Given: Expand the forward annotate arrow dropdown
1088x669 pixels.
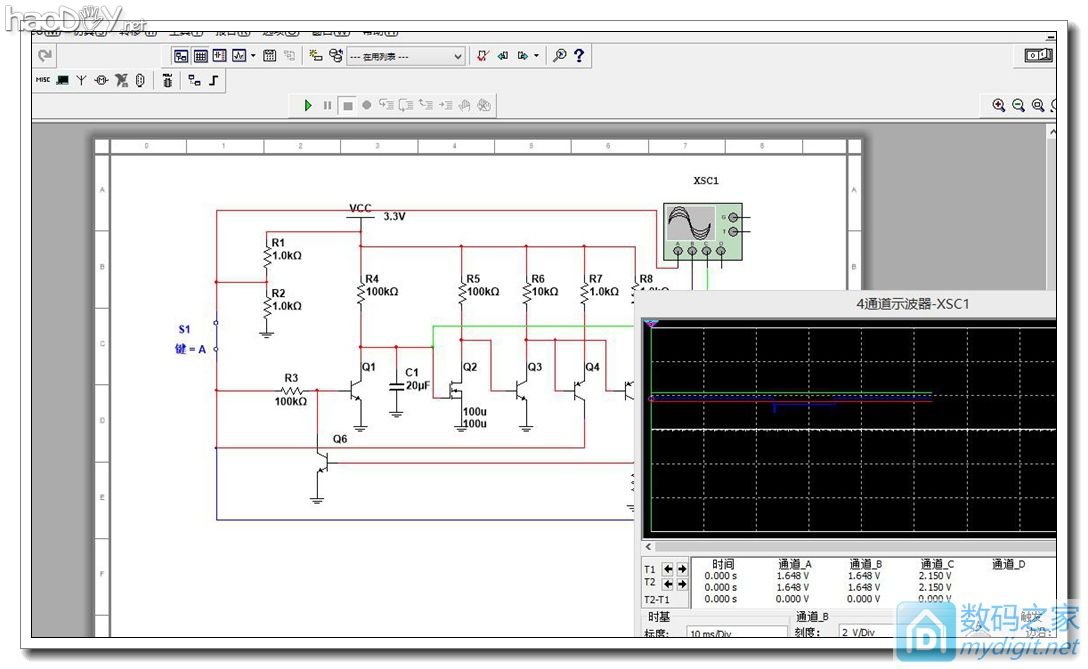Looking at the screenshot, I should 537,56.
